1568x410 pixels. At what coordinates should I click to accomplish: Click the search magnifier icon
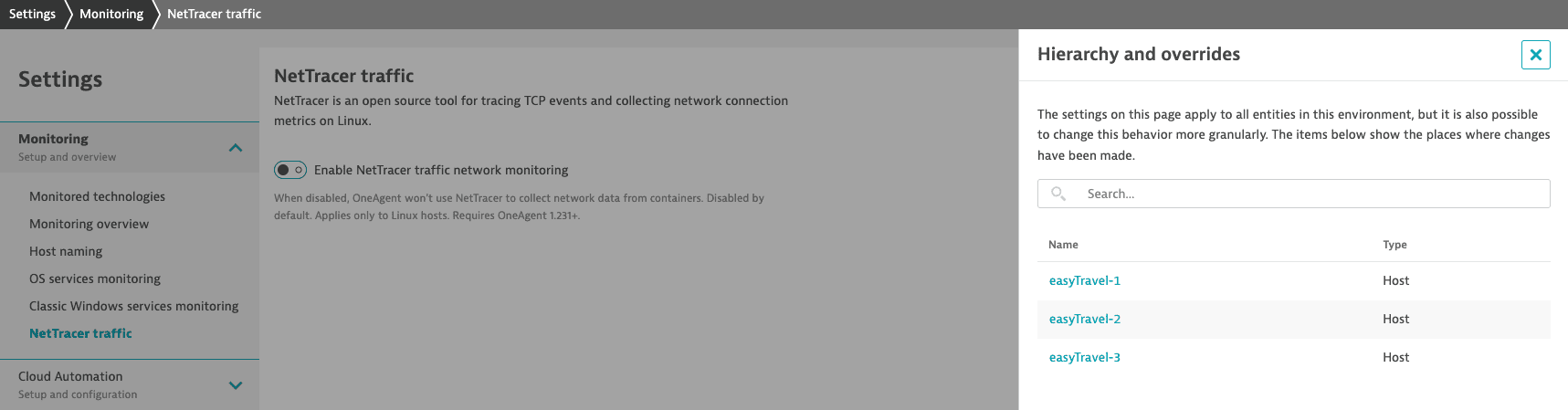pos(1058,194)
